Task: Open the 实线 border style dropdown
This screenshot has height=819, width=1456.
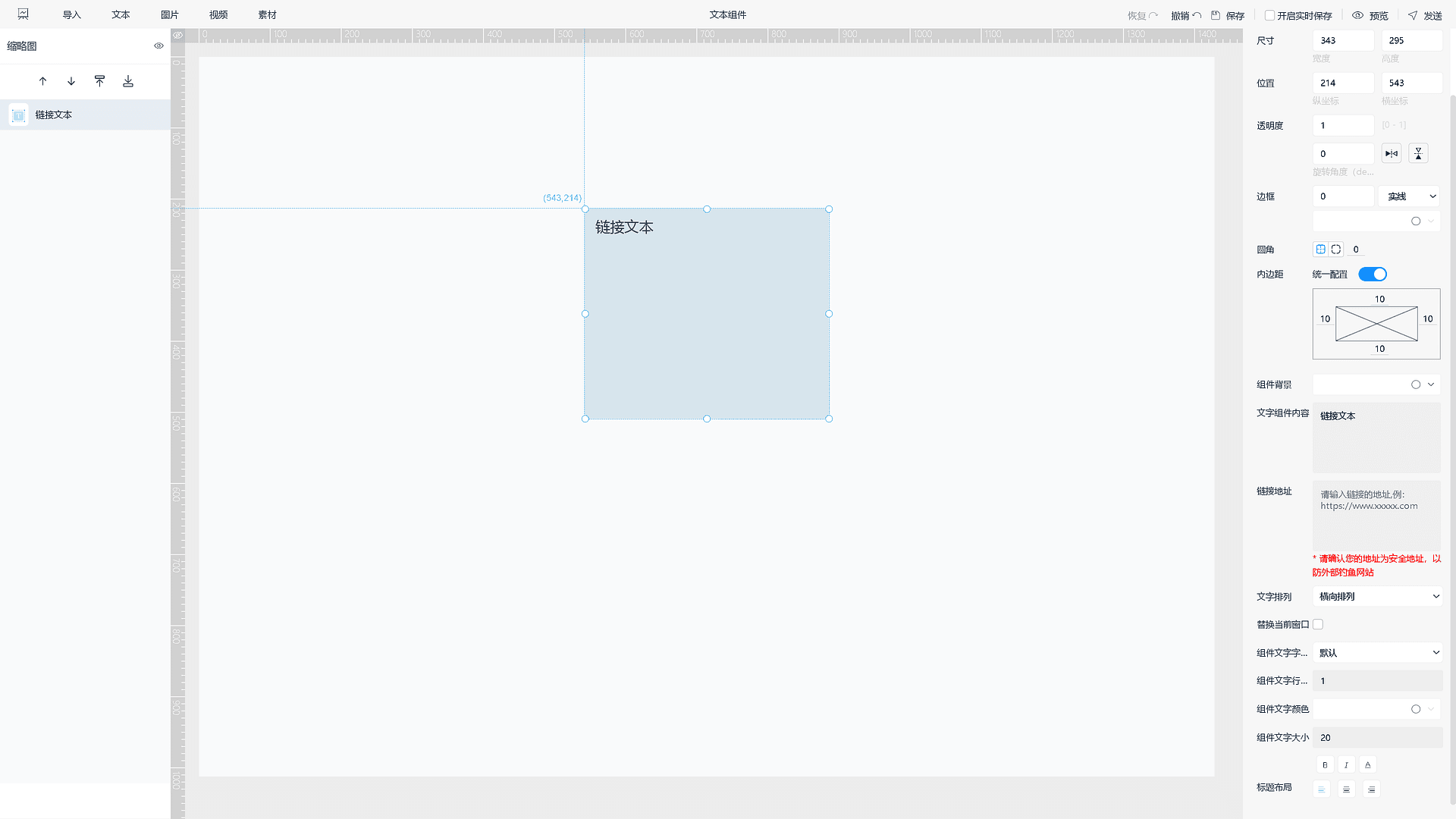Action: coord(1410,196)
